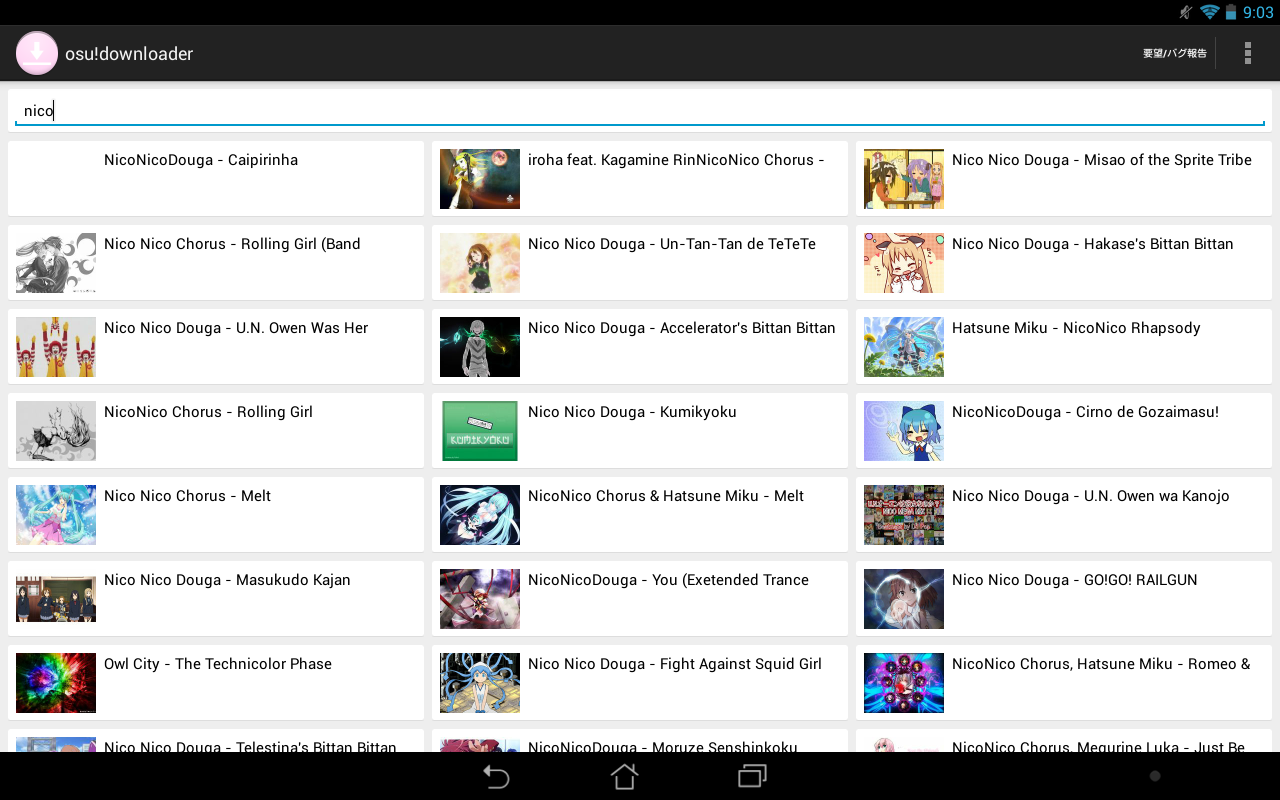The height and width of the screenshot is (800, 1280).
Task: Tap the Android home navigation icon
Action: (x=625, y=776)
